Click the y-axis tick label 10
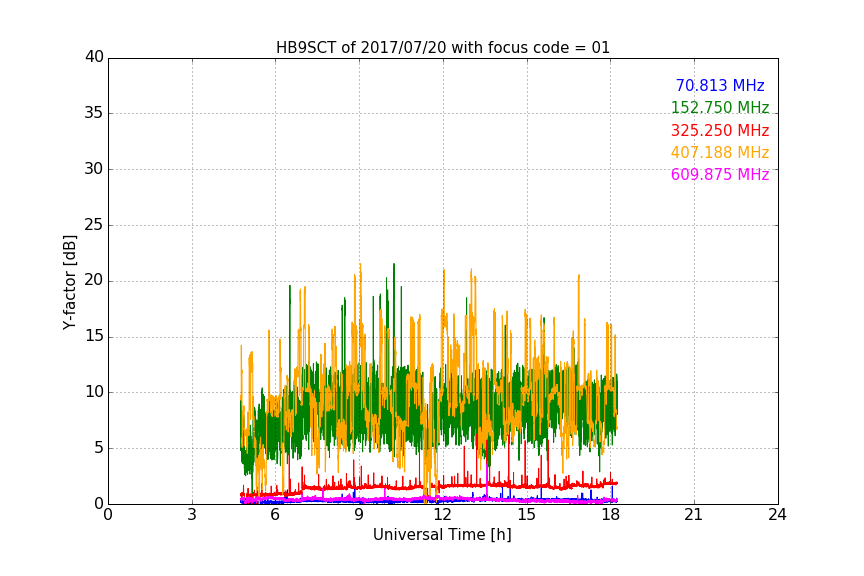Viewport: 864px width, 576px height. coord(94,392)
